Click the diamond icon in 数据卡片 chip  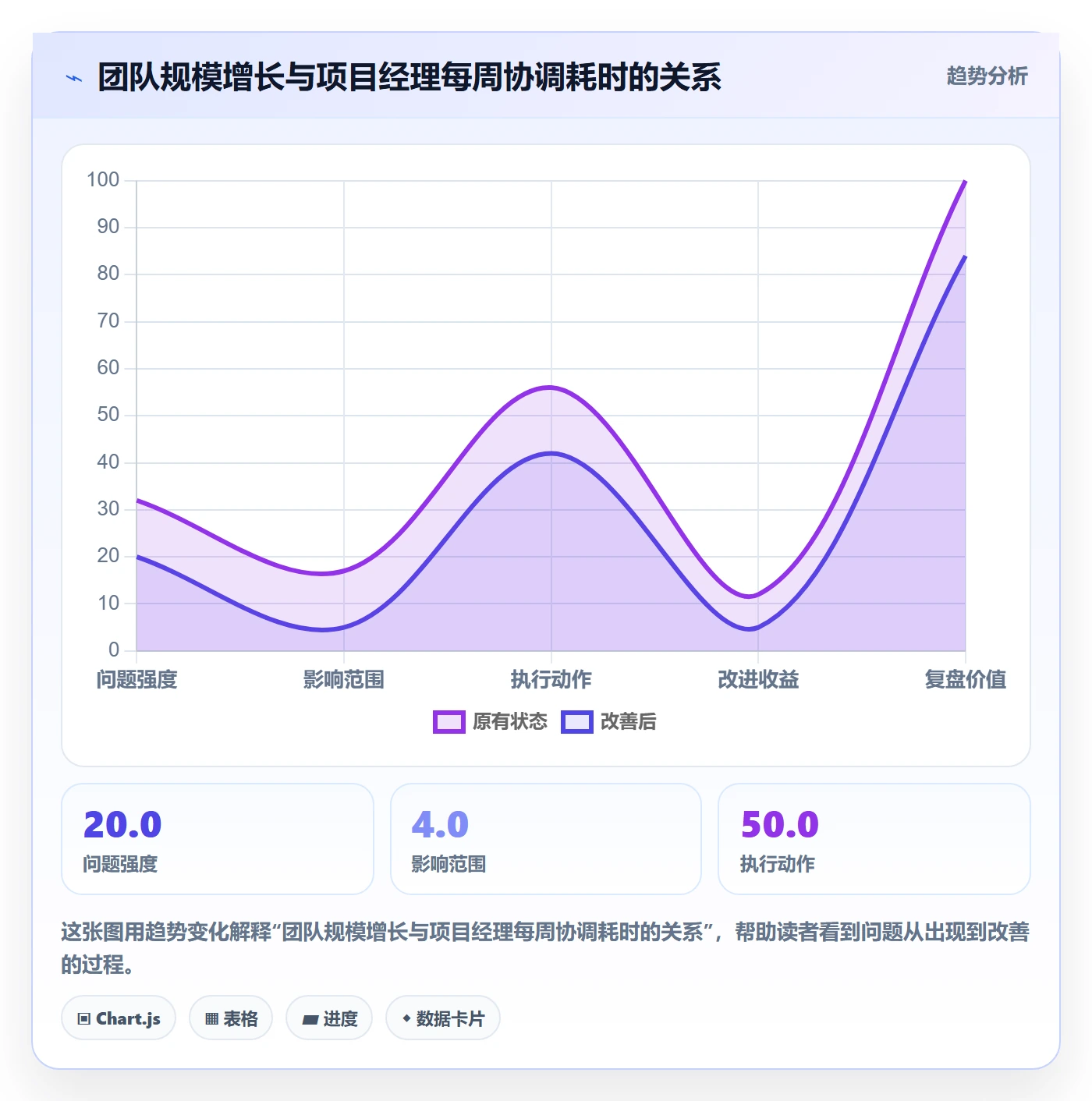click(x=406, y=1018)
